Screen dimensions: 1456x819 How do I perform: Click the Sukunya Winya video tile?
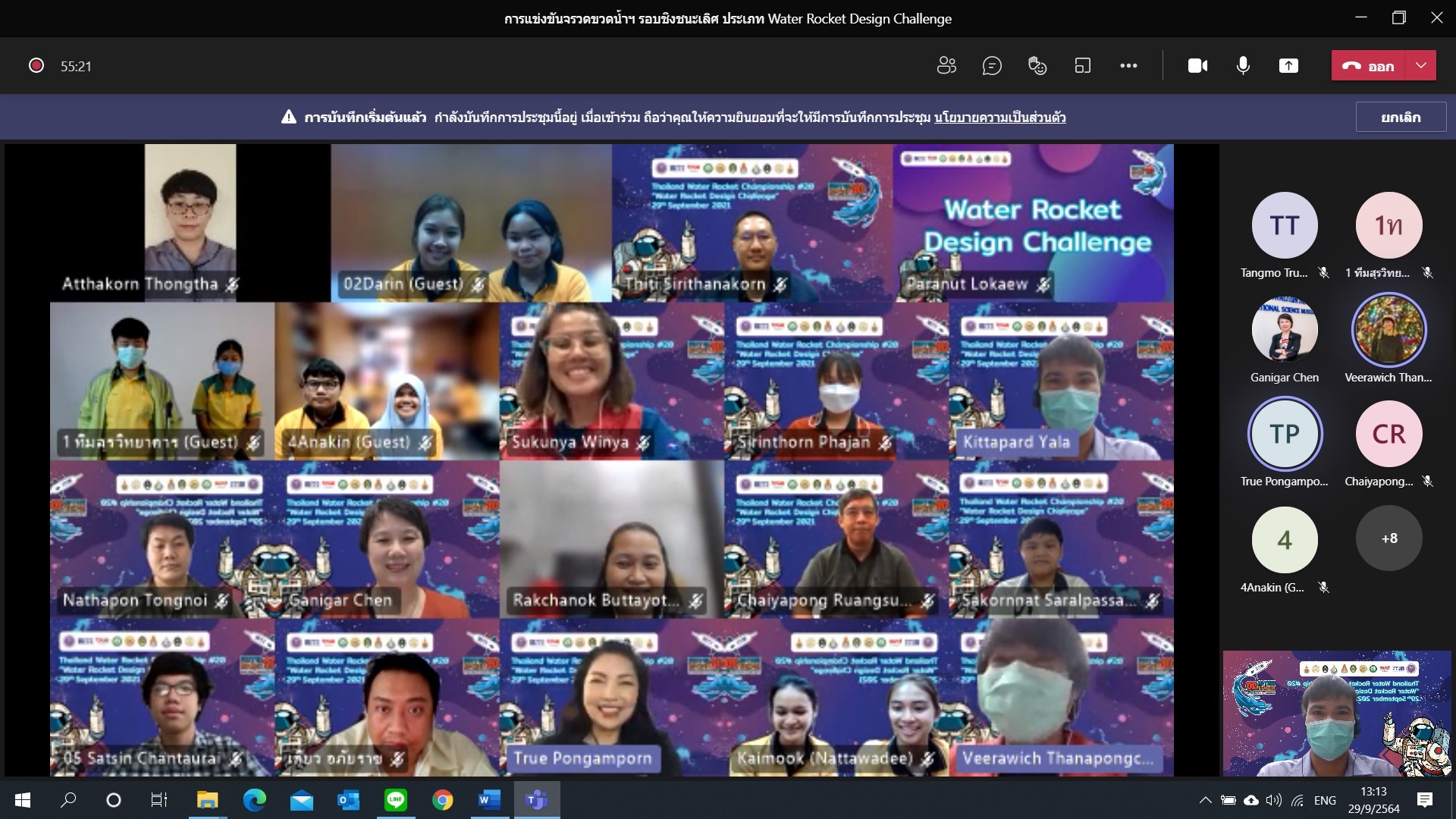(611, 381)
